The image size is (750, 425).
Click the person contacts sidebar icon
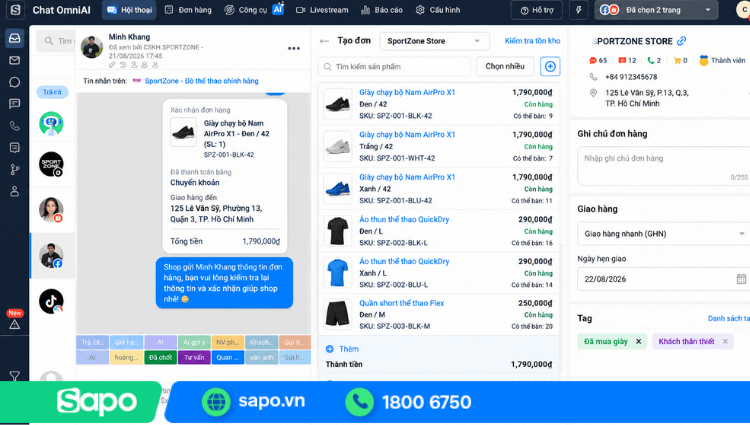coord(14,191)
